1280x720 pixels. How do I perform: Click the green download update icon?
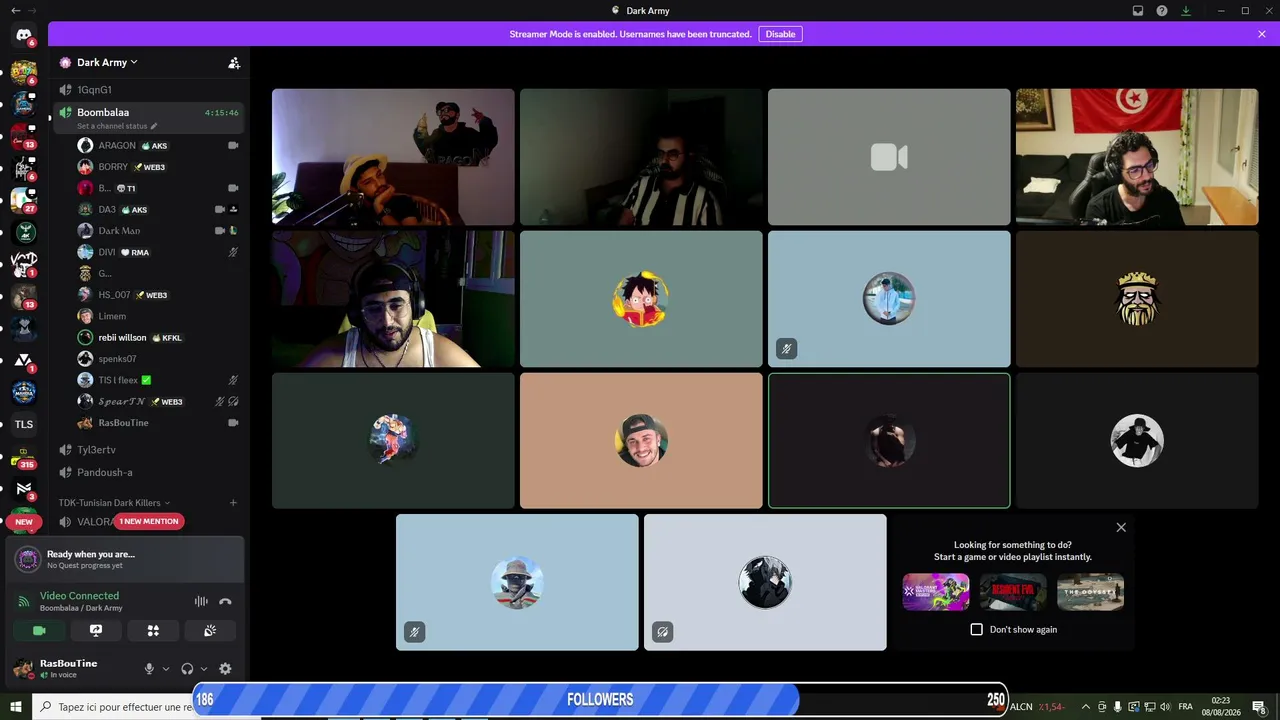tap(1186, 11)
